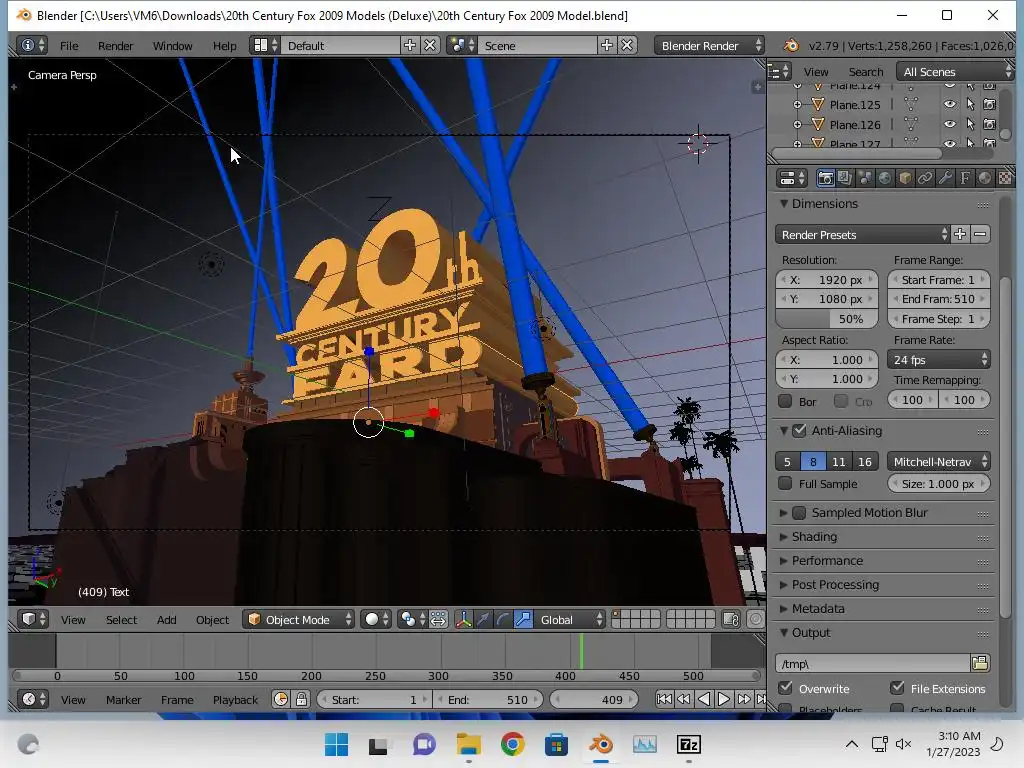This screenshot has height=768, width=1024.
Task: Open File Explorer from the taskbar
Action: [x=469, y=744]
